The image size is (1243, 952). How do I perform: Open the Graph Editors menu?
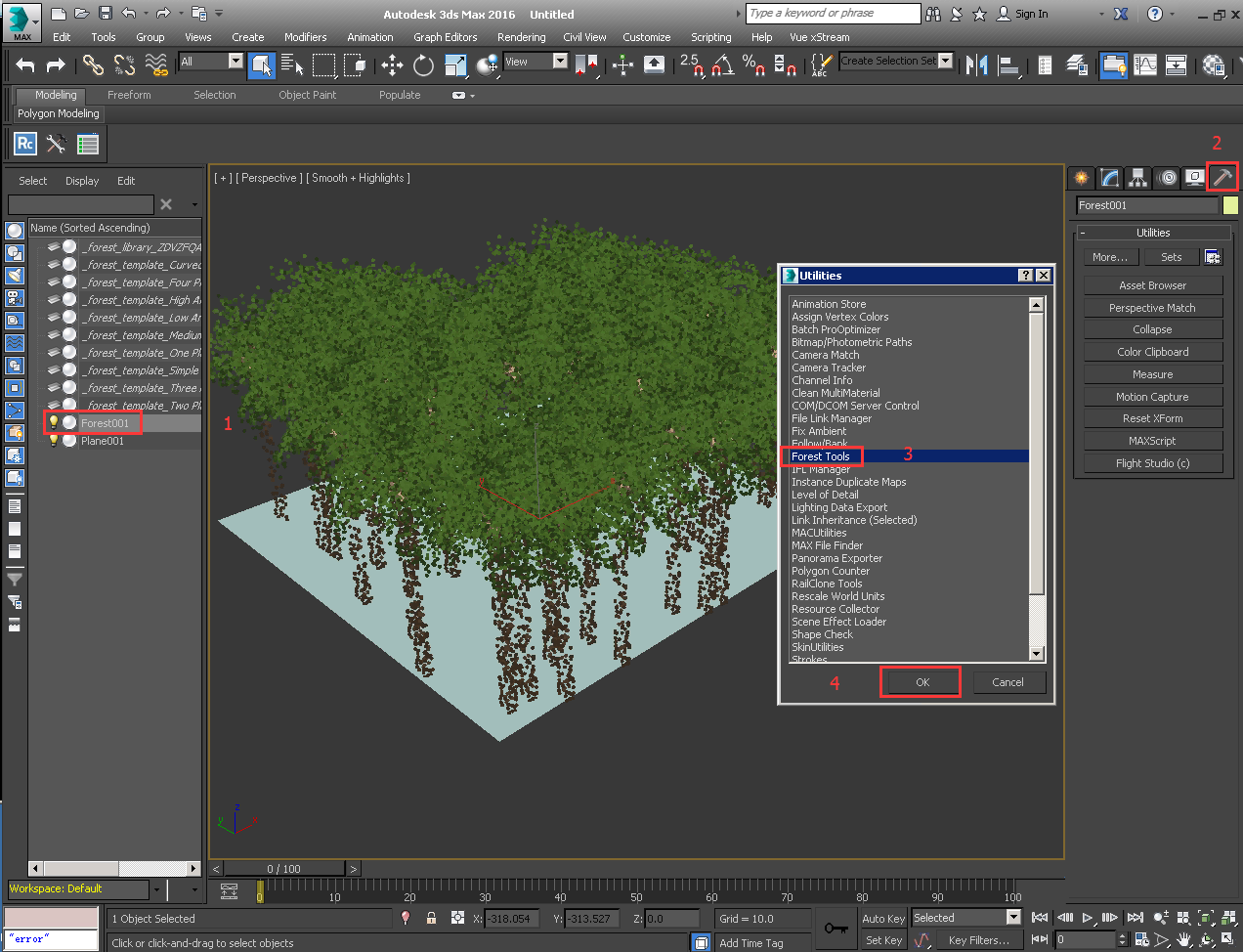[x=445, y=37]
